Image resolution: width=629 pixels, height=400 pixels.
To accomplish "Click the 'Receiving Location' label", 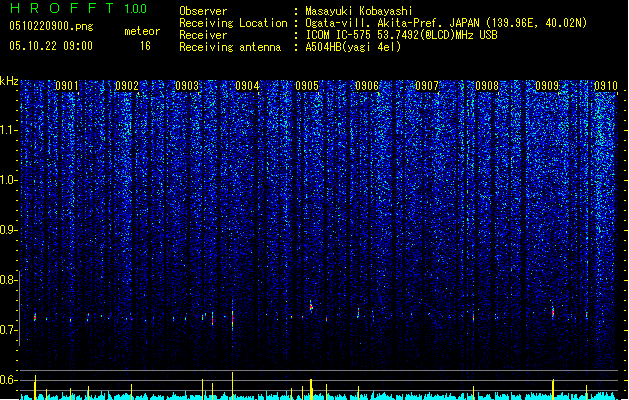I will [x=233, y=23].
